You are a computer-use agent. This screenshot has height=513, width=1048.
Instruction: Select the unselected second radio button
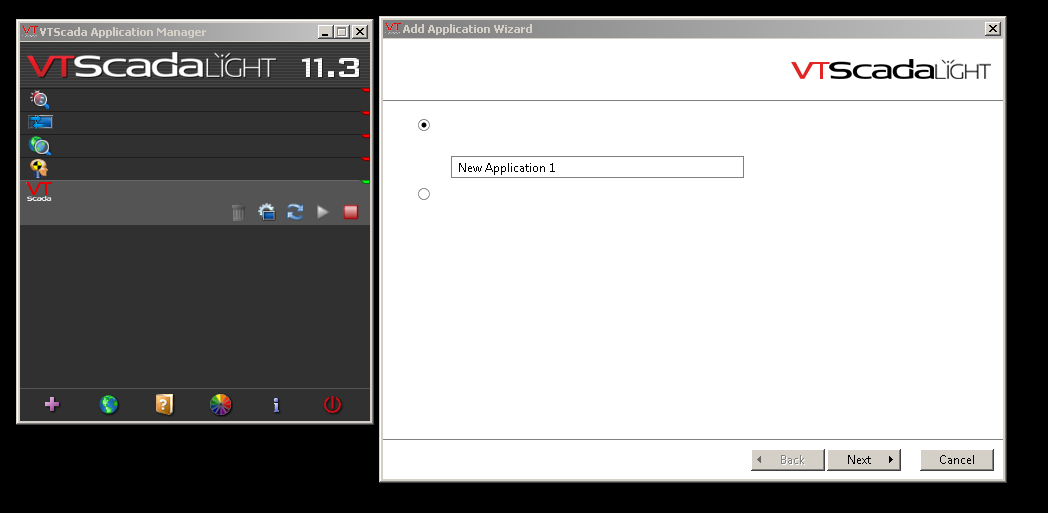coord(424,194)
